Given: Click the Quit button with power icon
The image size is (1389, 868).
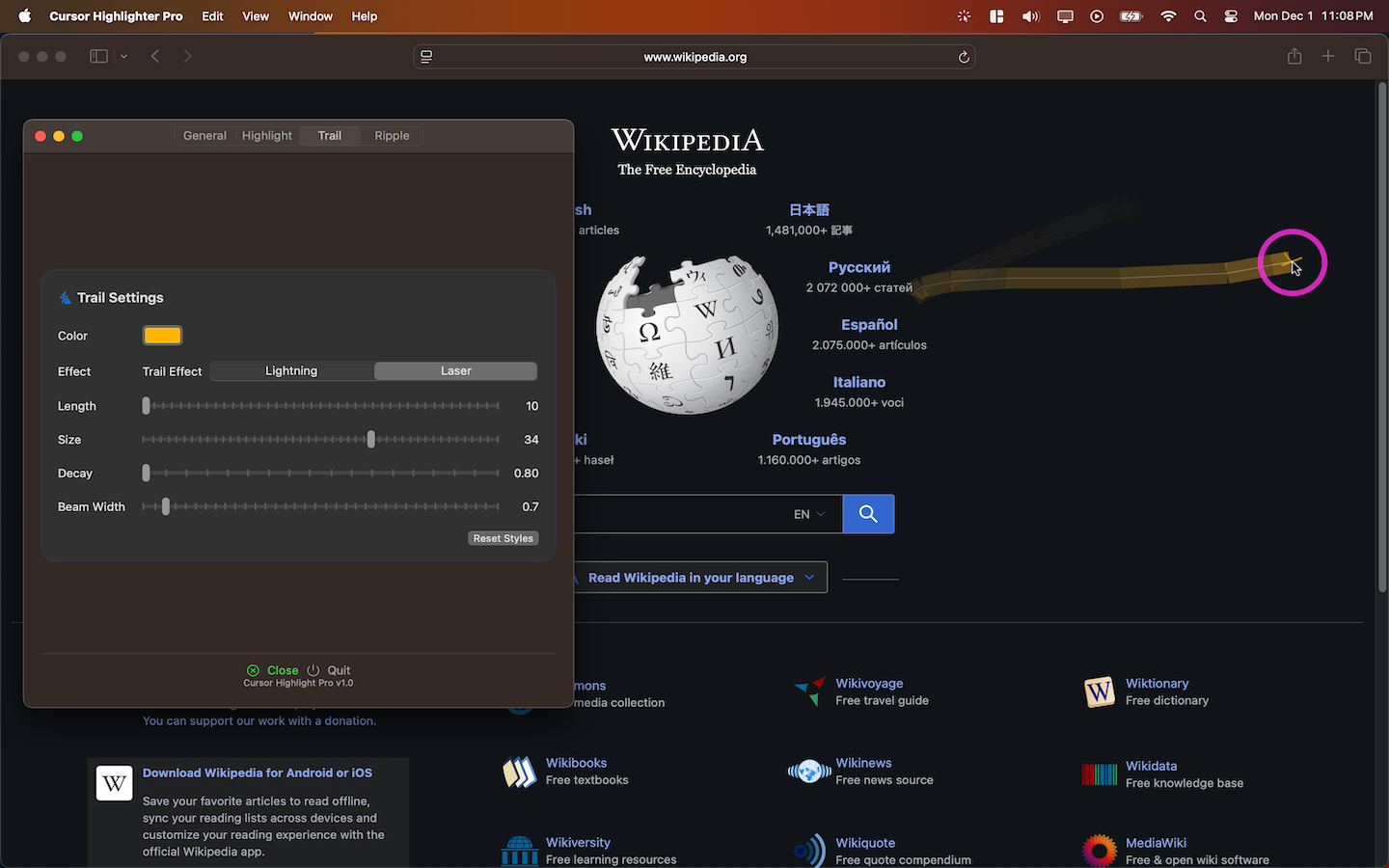Looking at the screenshot, I should point(329,670).
